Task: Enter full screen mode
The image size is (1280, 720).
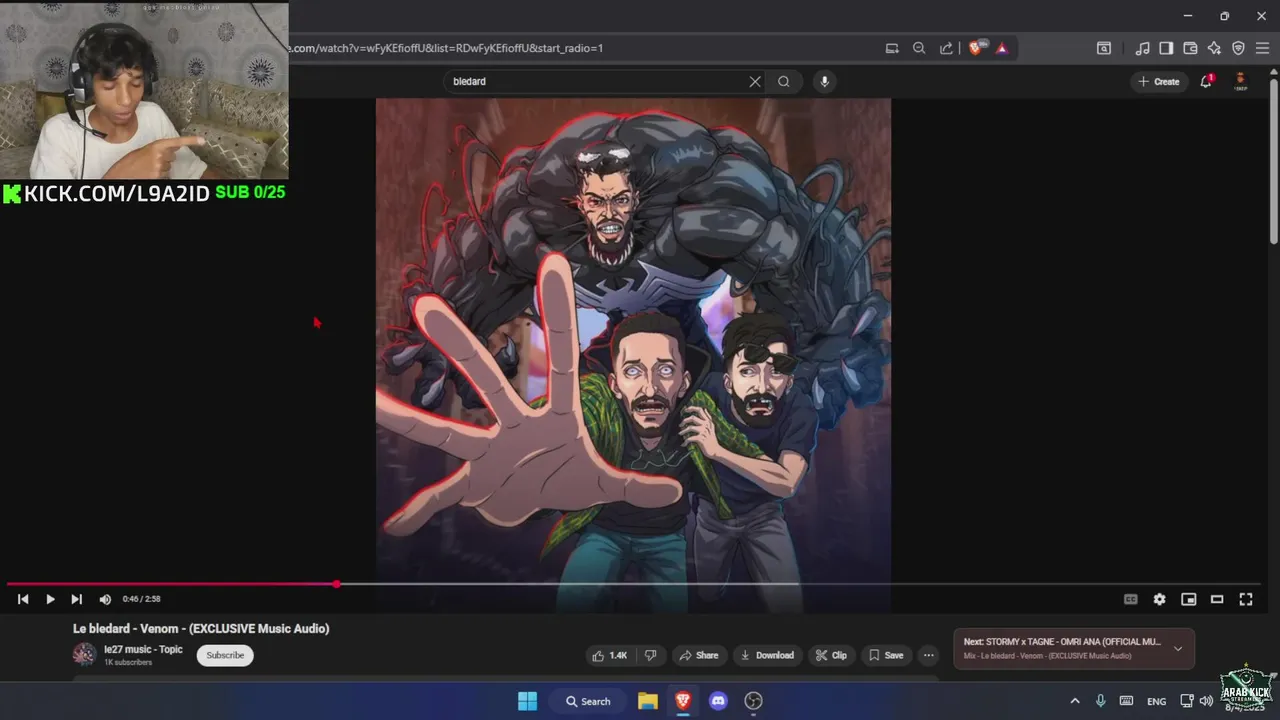Action: (1246, 599)
